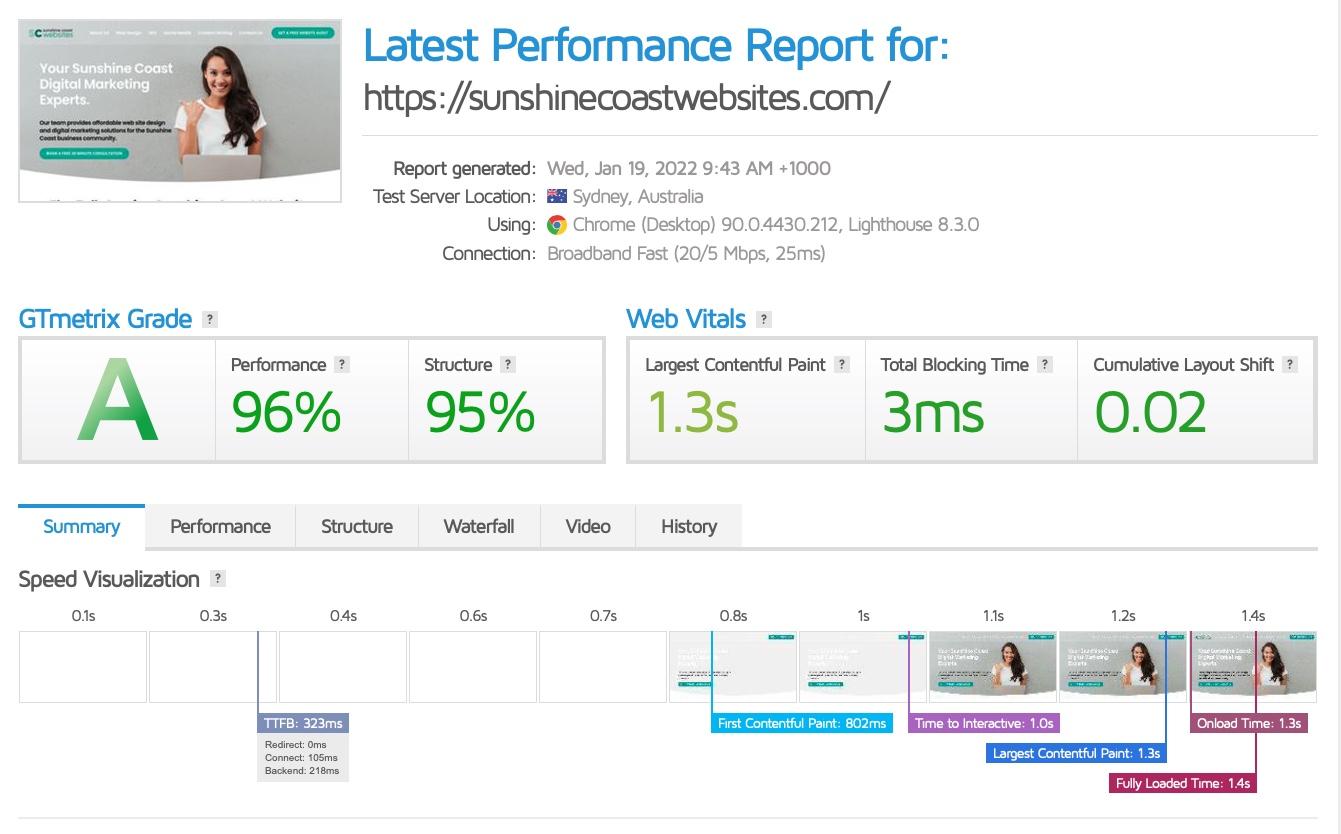
Task: Click the Sydney, Australia server location text
Action: click(x=638, y=196)
